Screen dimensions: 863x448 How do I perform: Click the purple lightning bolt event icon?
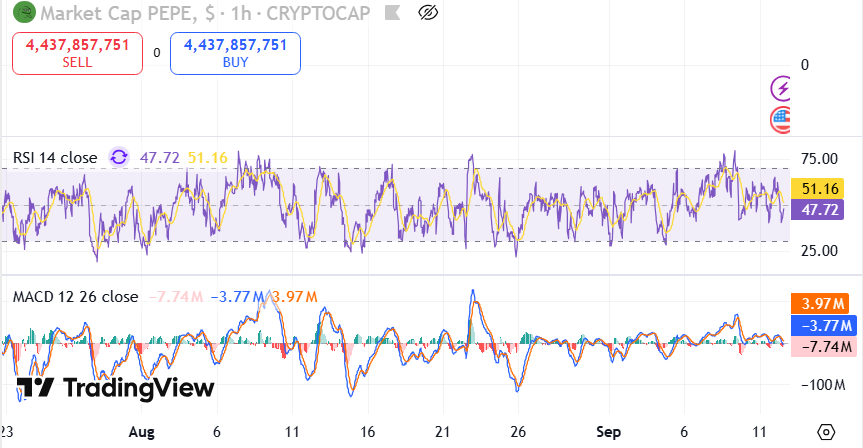pos(783,88)
